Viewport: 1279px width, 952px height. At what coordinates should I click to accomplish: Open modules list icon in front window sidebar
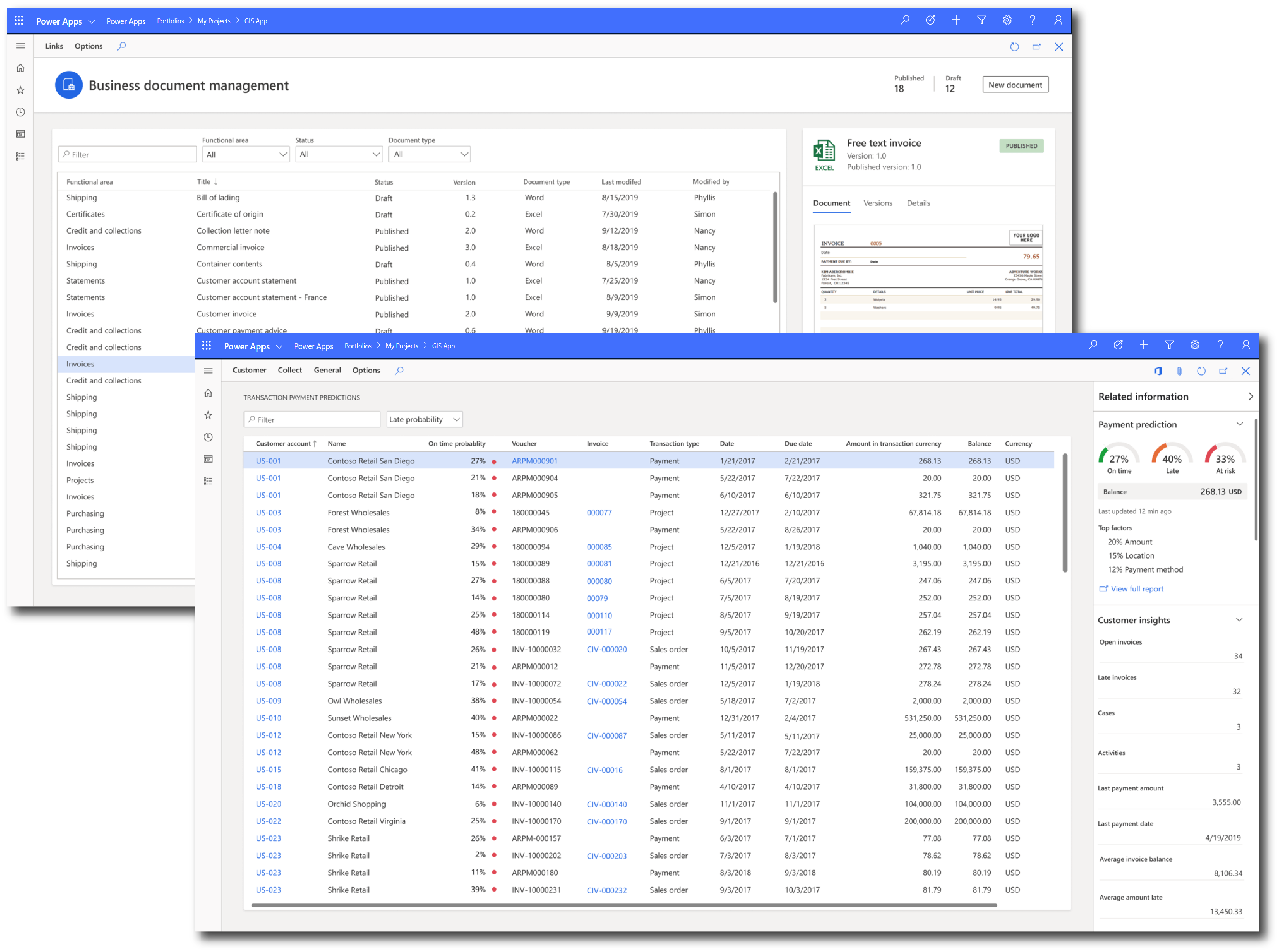tap(208, 481)
